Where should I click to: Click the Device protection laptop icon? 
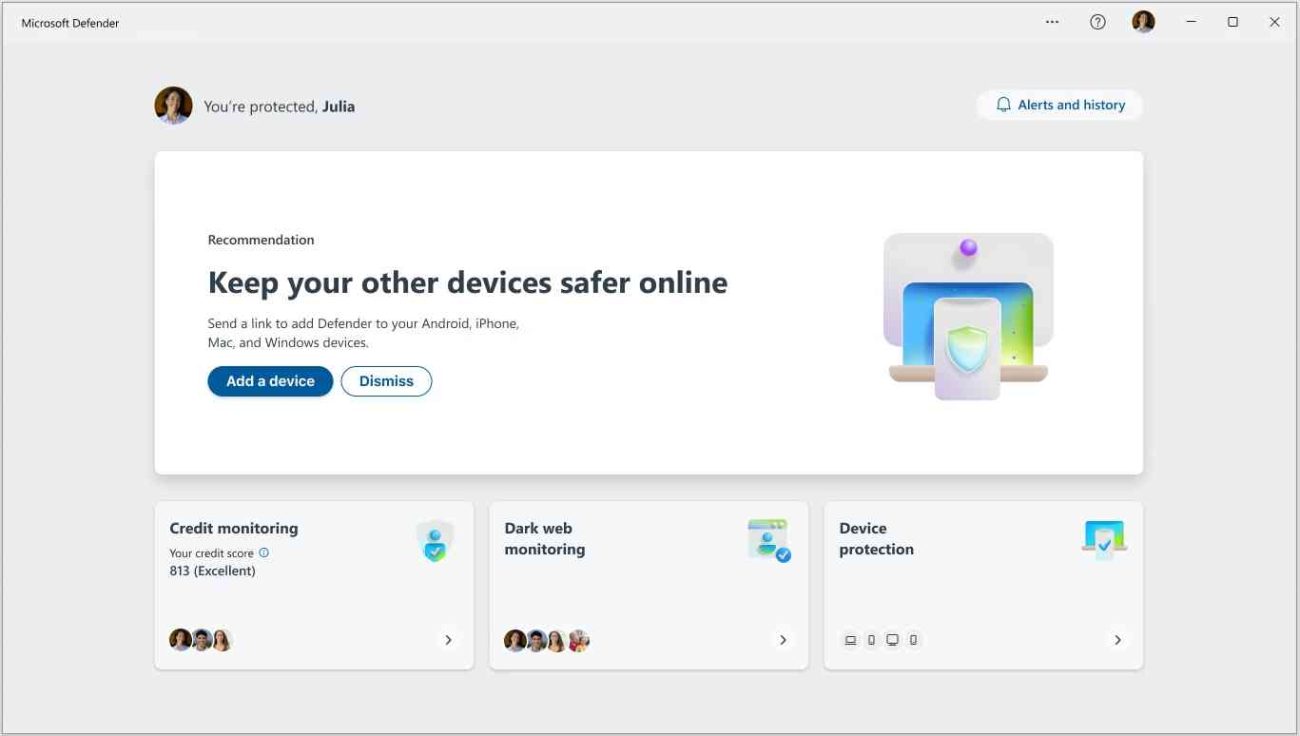click(x=1104, y=540)
